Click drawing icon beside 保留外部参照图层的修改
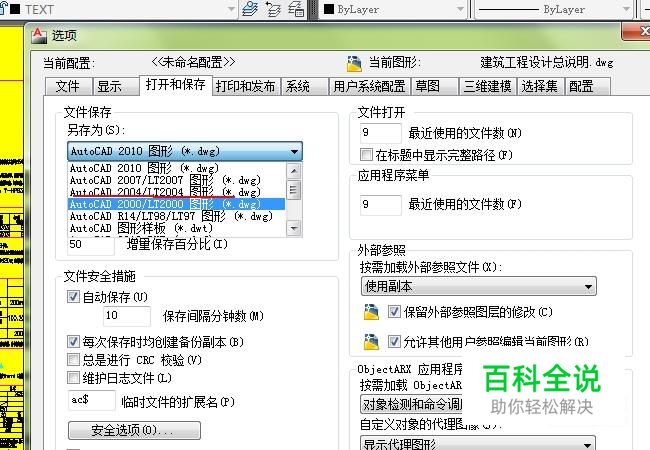Image resolution: width=650 pixels, height=450 pixels. [x=371, y=312]
